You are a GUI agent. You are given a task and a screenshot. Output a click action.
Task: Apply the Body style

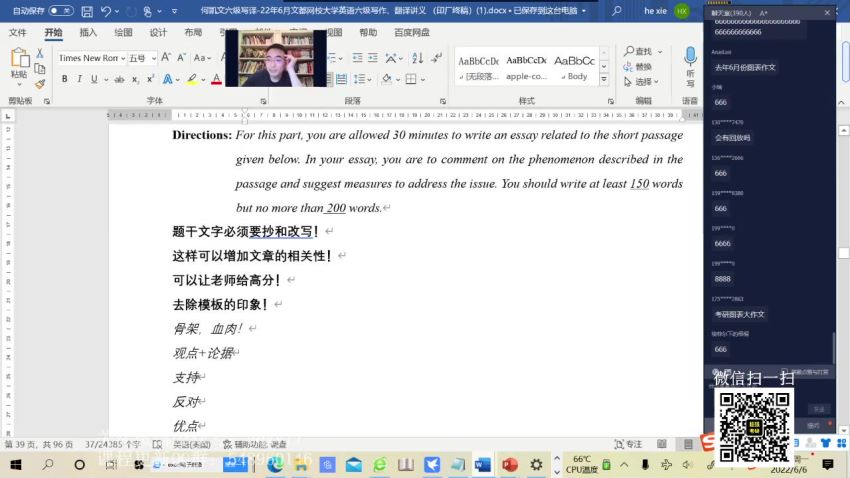574,68
